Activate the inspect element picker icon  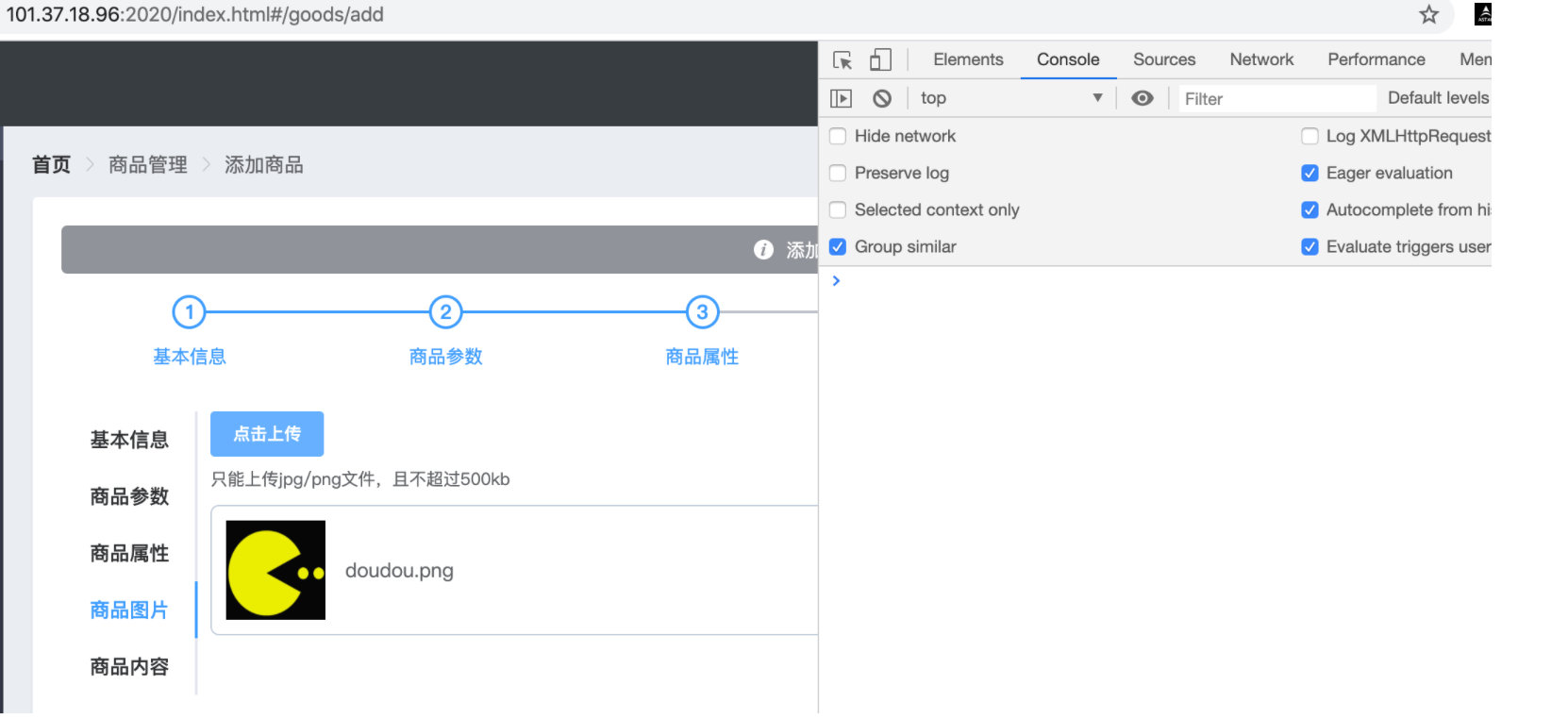842,59
